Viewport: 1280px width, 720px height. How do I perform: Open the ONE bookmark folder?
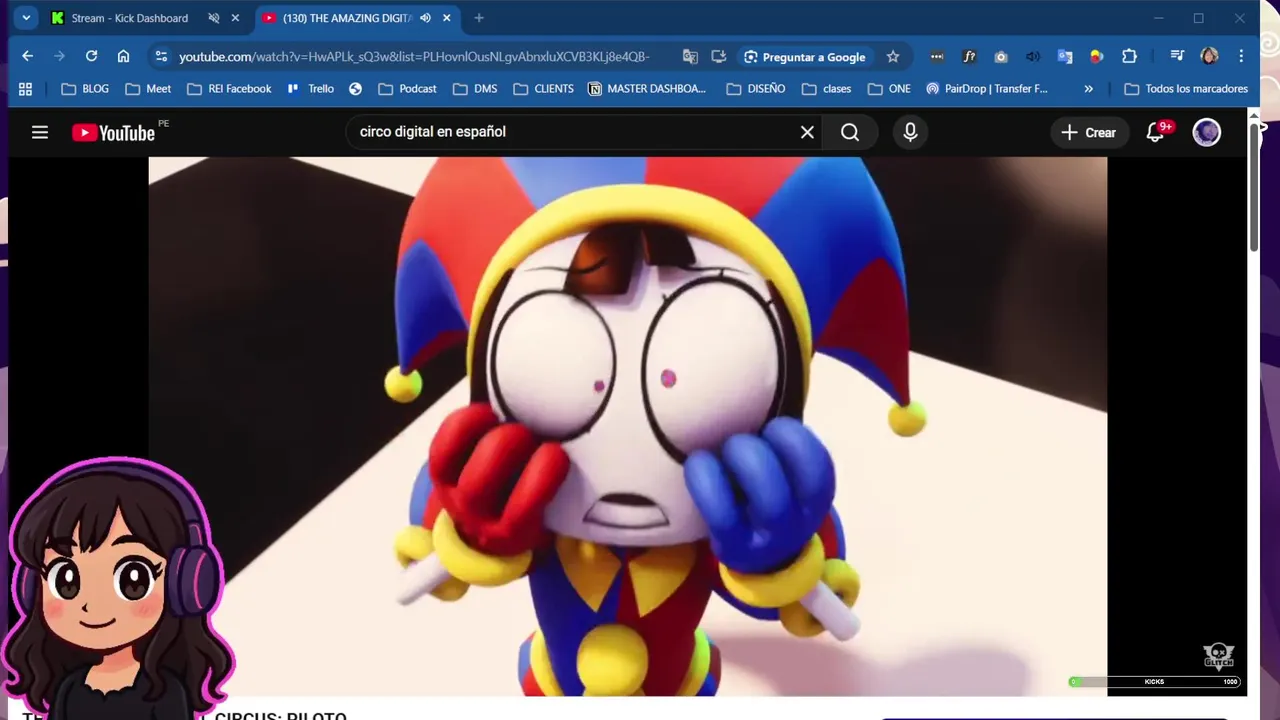889,89
